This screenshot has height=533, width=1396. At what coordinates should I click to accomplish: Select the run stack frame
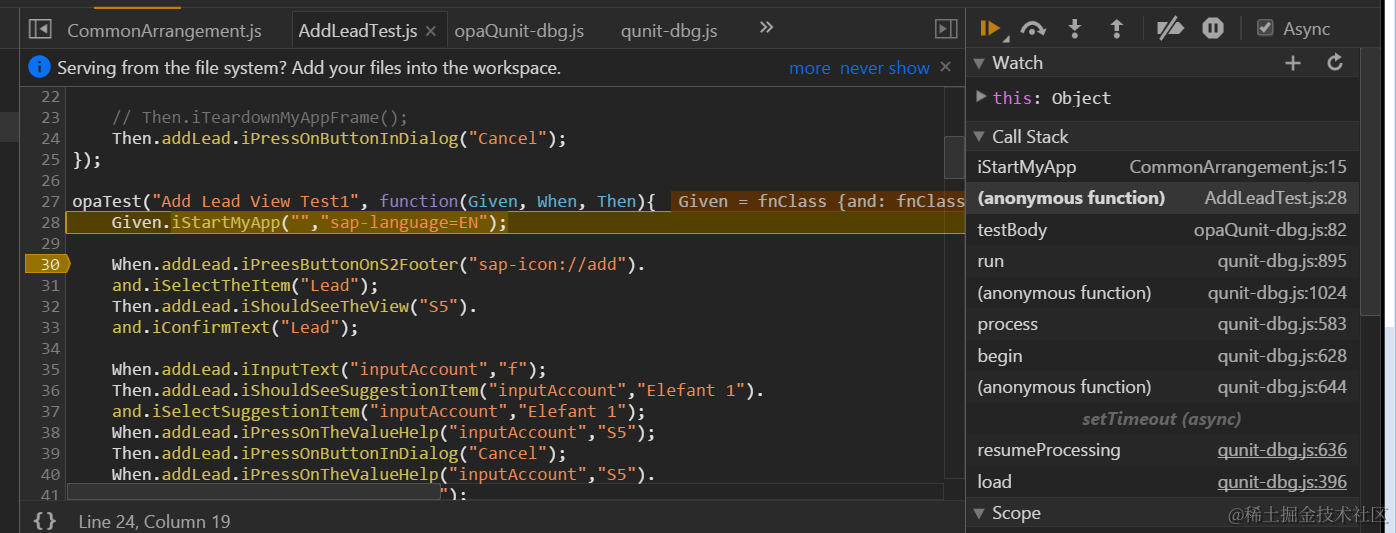tap(1162, 261)
